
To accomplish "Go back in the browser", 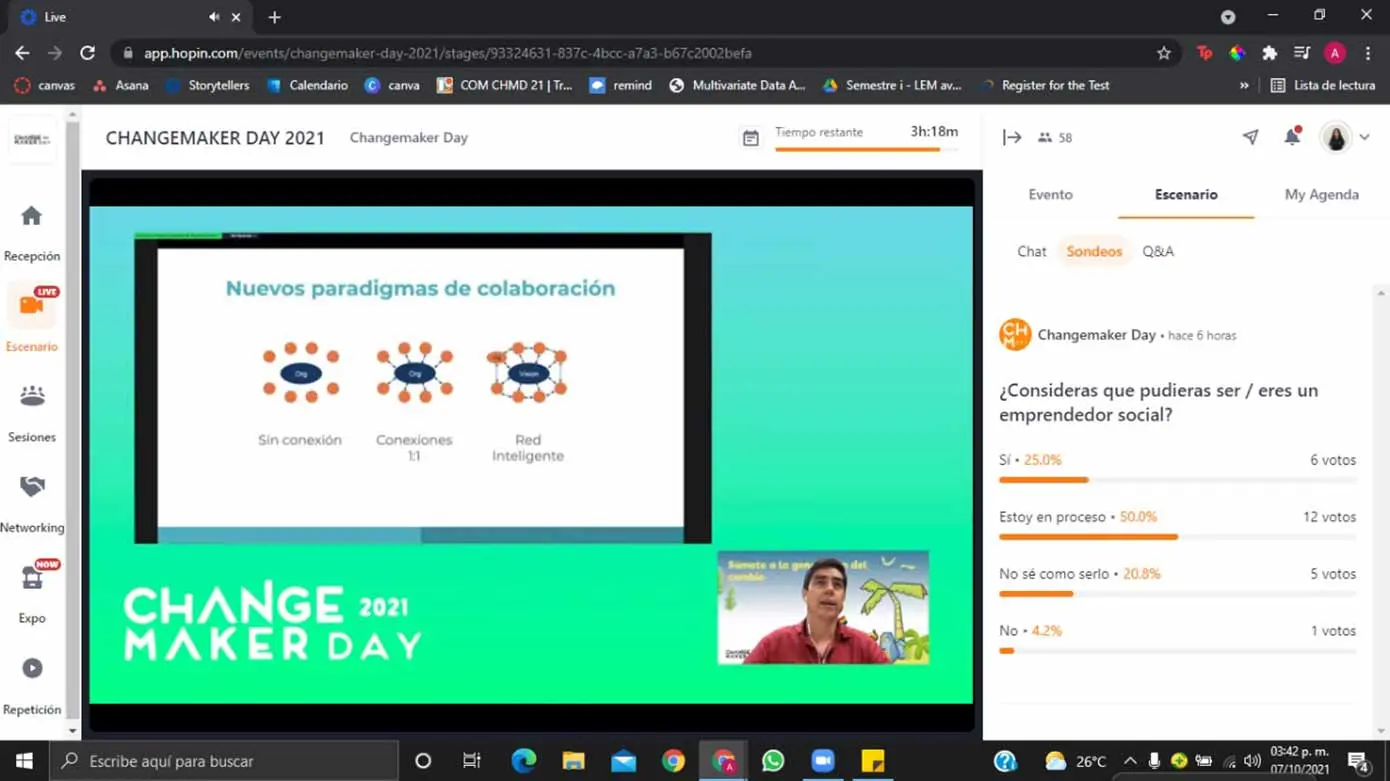I will [x=22, y=53].
